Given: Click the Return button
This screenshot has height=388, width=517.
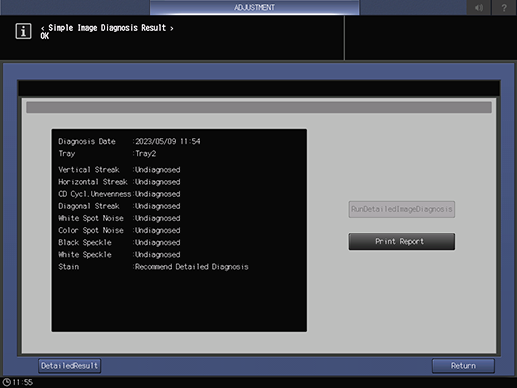Looking at the screenshot, I should (463, 366).
